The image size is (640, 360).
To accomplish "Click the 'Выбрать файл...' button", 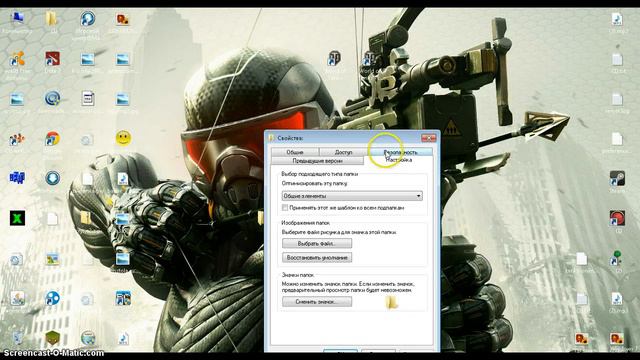I will tap(317, 243).
